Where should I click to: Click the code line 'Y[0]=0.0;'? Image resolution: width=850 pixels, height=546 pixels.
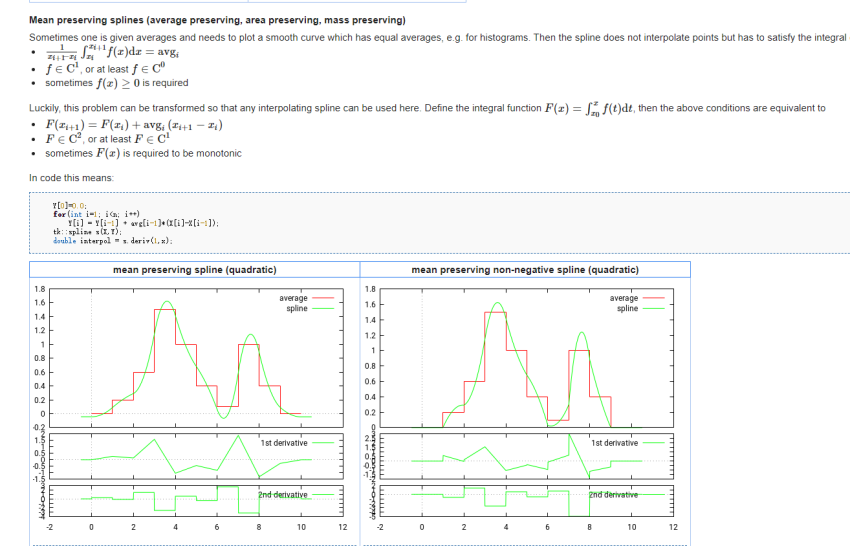coord(69,205)
